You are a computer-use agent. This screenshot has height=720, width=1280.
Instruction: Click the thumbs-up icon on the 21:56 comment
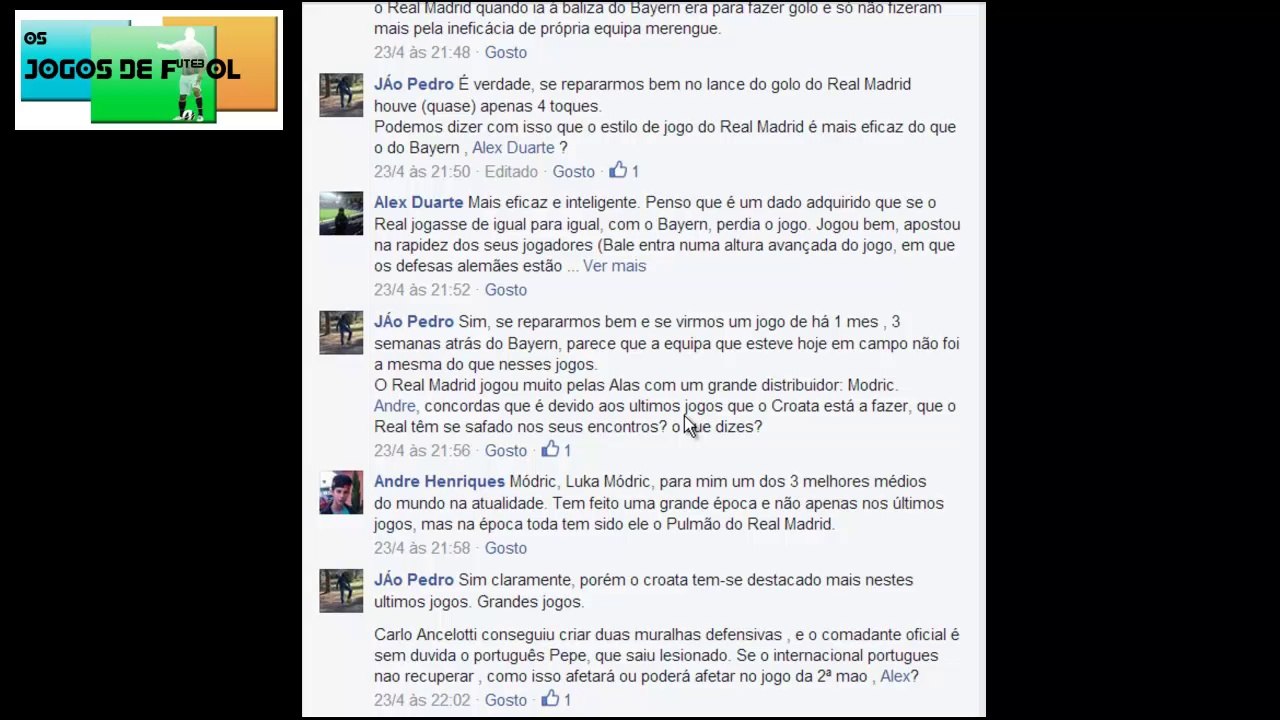point(550,449)
